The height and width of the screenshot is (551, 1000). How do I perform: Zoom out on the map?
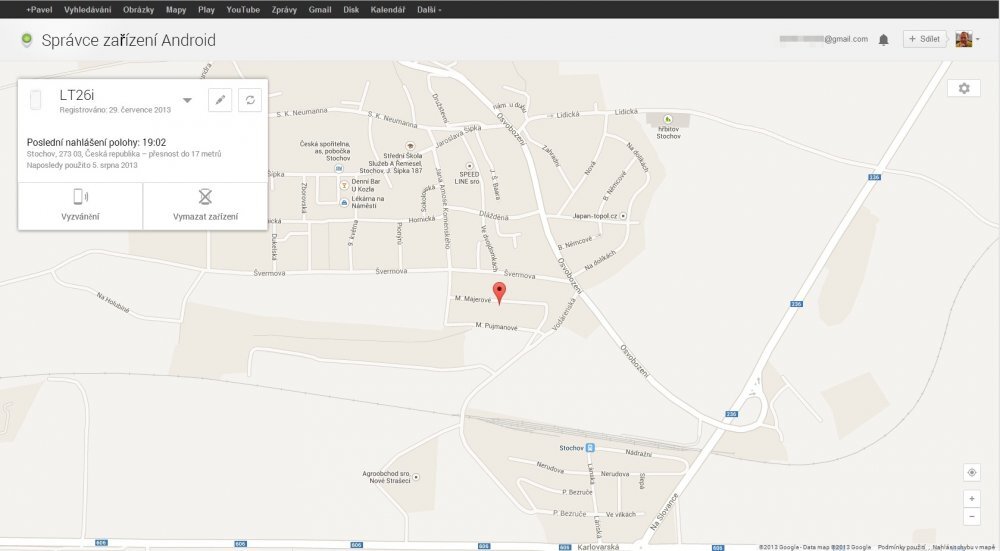click(x=971, y=517)
